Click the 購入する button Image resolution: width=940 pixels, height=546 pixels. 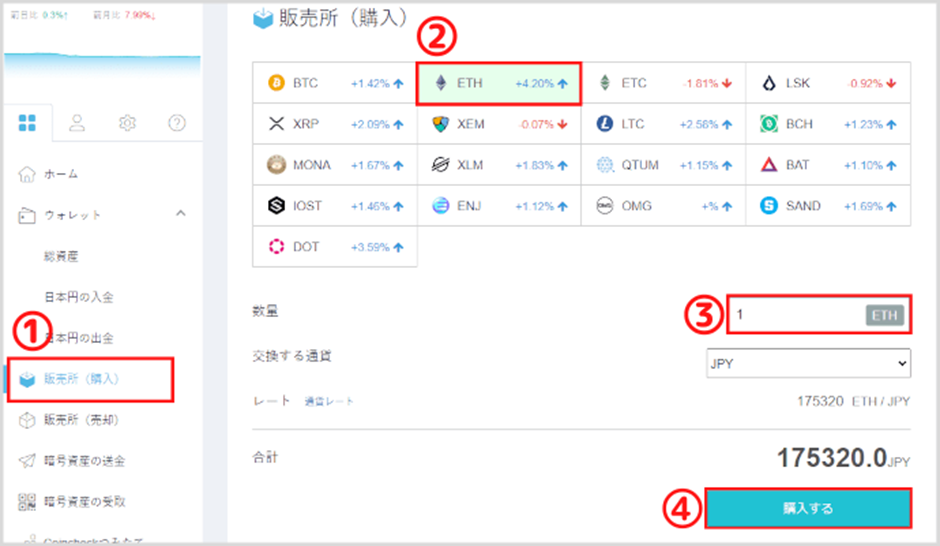[808, 508]
